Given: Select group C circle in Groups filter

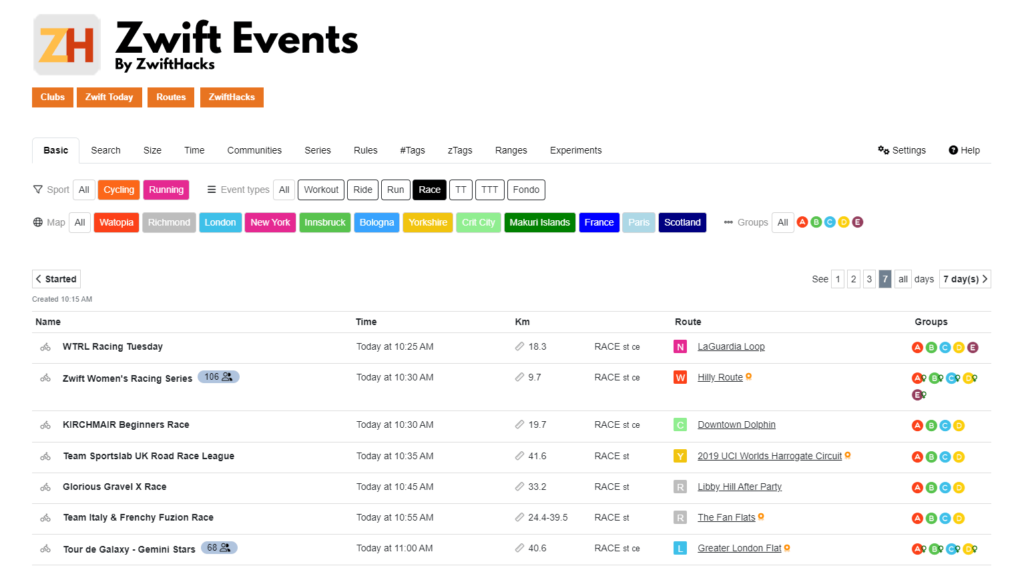Looking at the screenshot, I should [830, 223].
